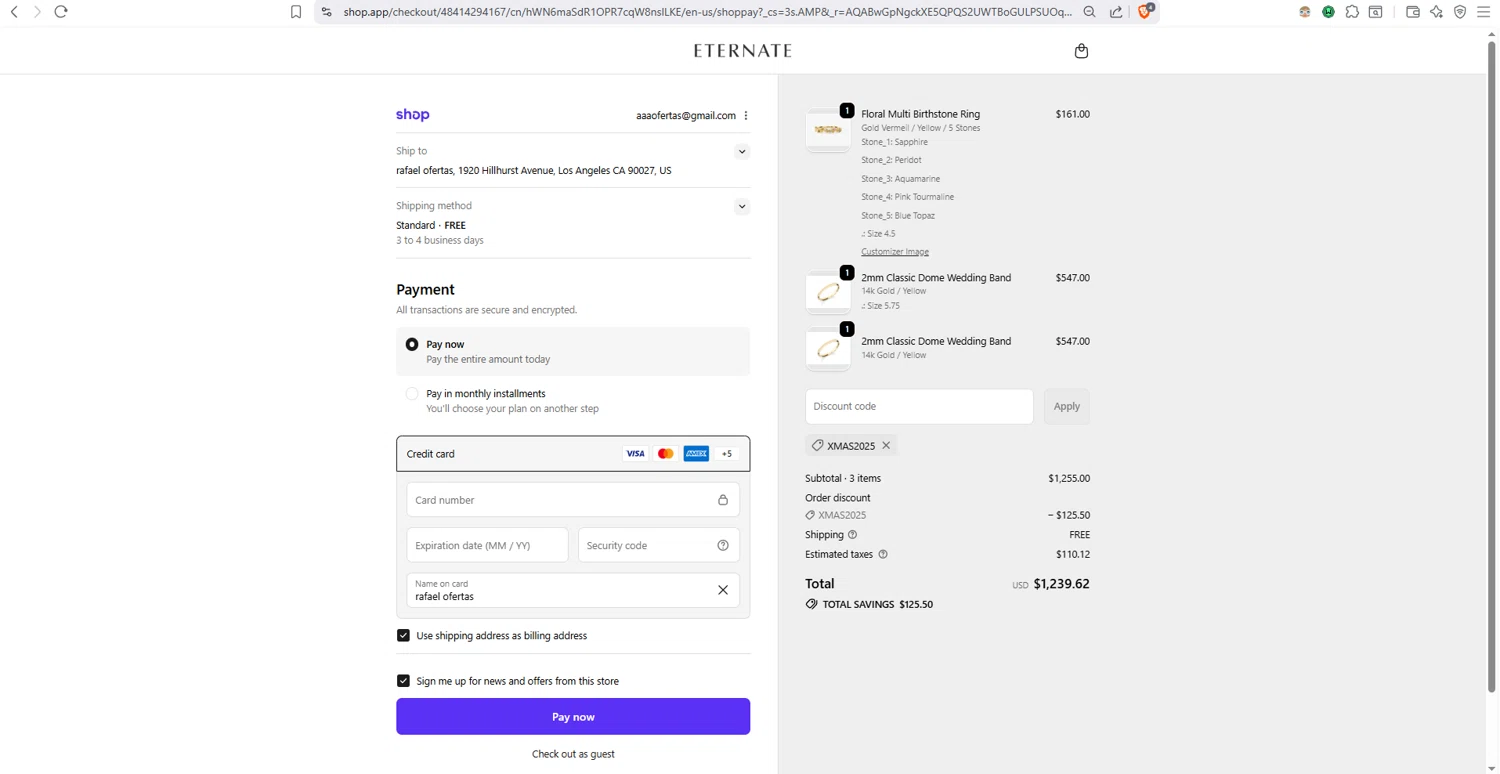
Task: Click the purple Pay now button
Action: [x=573, y=717]
